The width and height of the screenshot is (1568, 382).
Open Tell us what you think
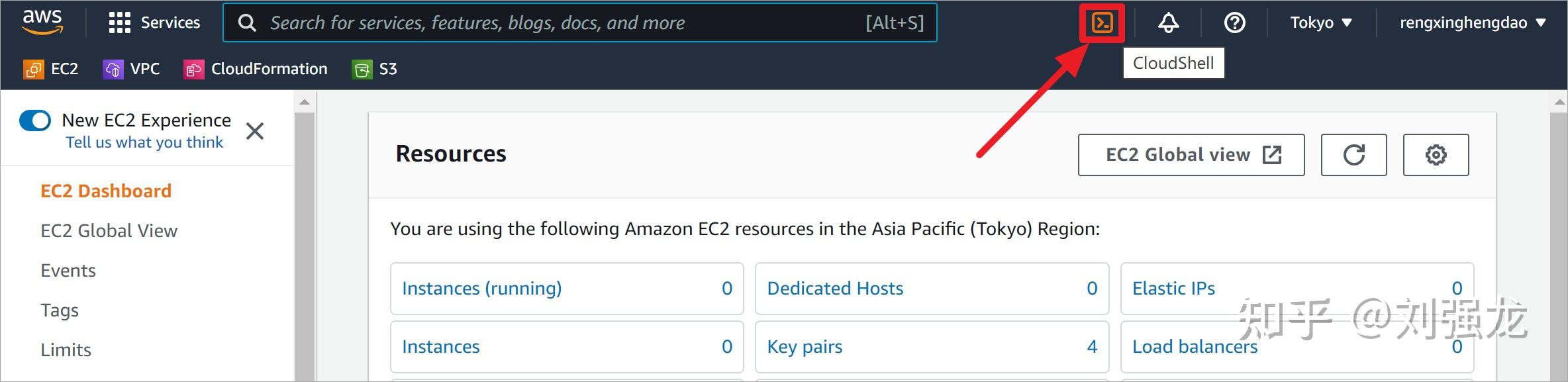[x=144, y=142]
